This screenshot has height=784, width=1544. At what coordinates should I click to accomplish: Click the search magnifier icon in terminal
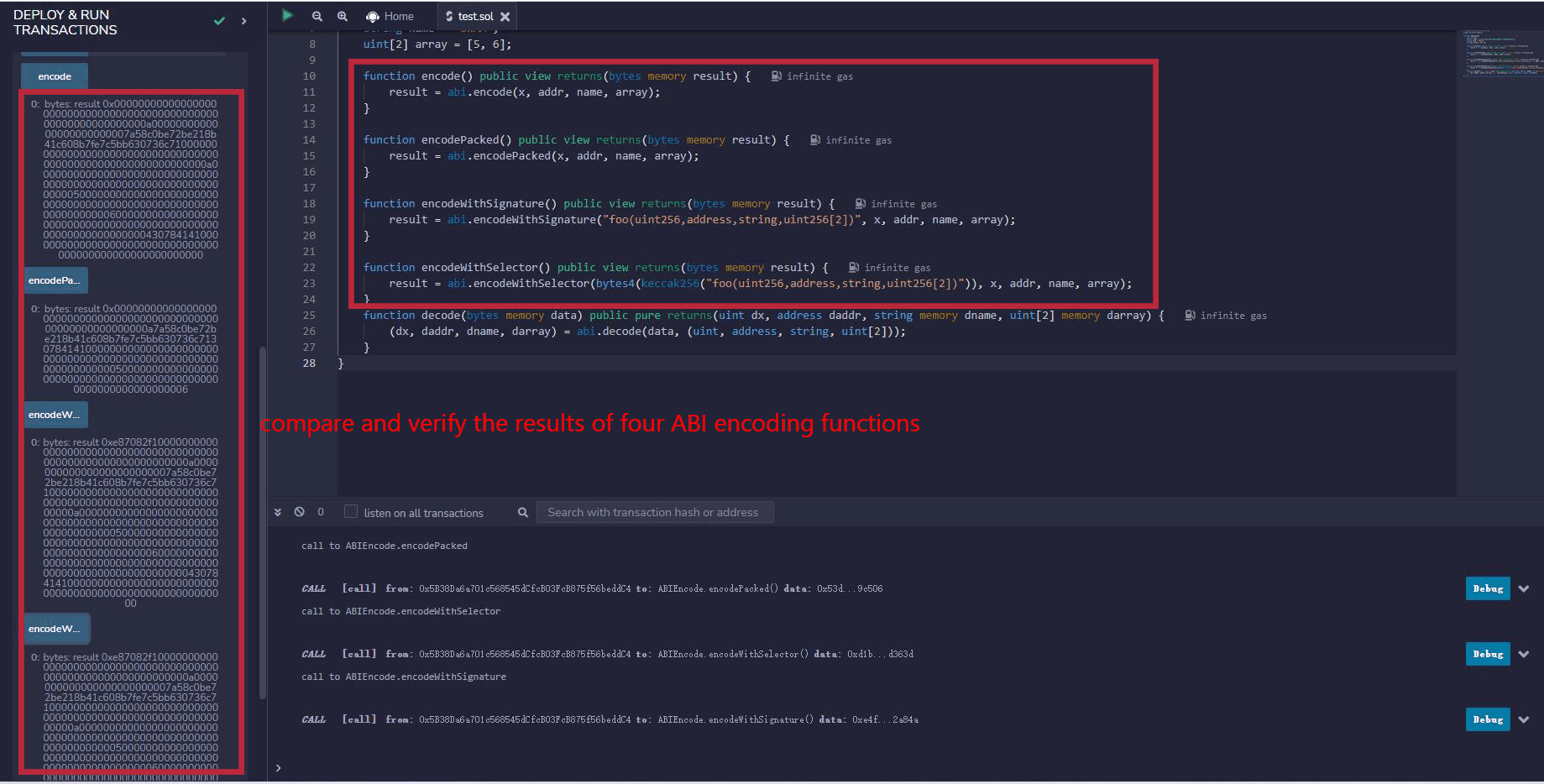(x=522, y=512)
